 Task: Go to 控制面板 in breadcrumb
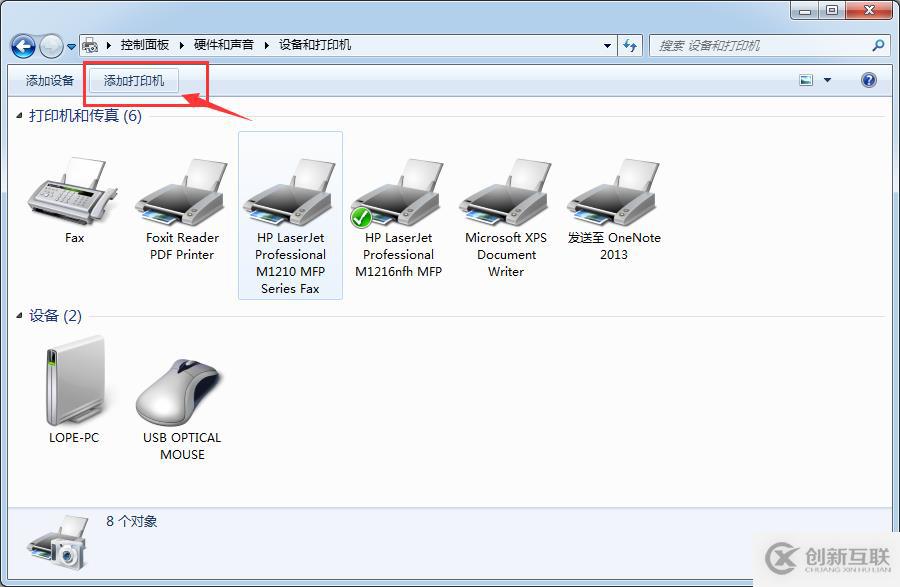[145, 45]
